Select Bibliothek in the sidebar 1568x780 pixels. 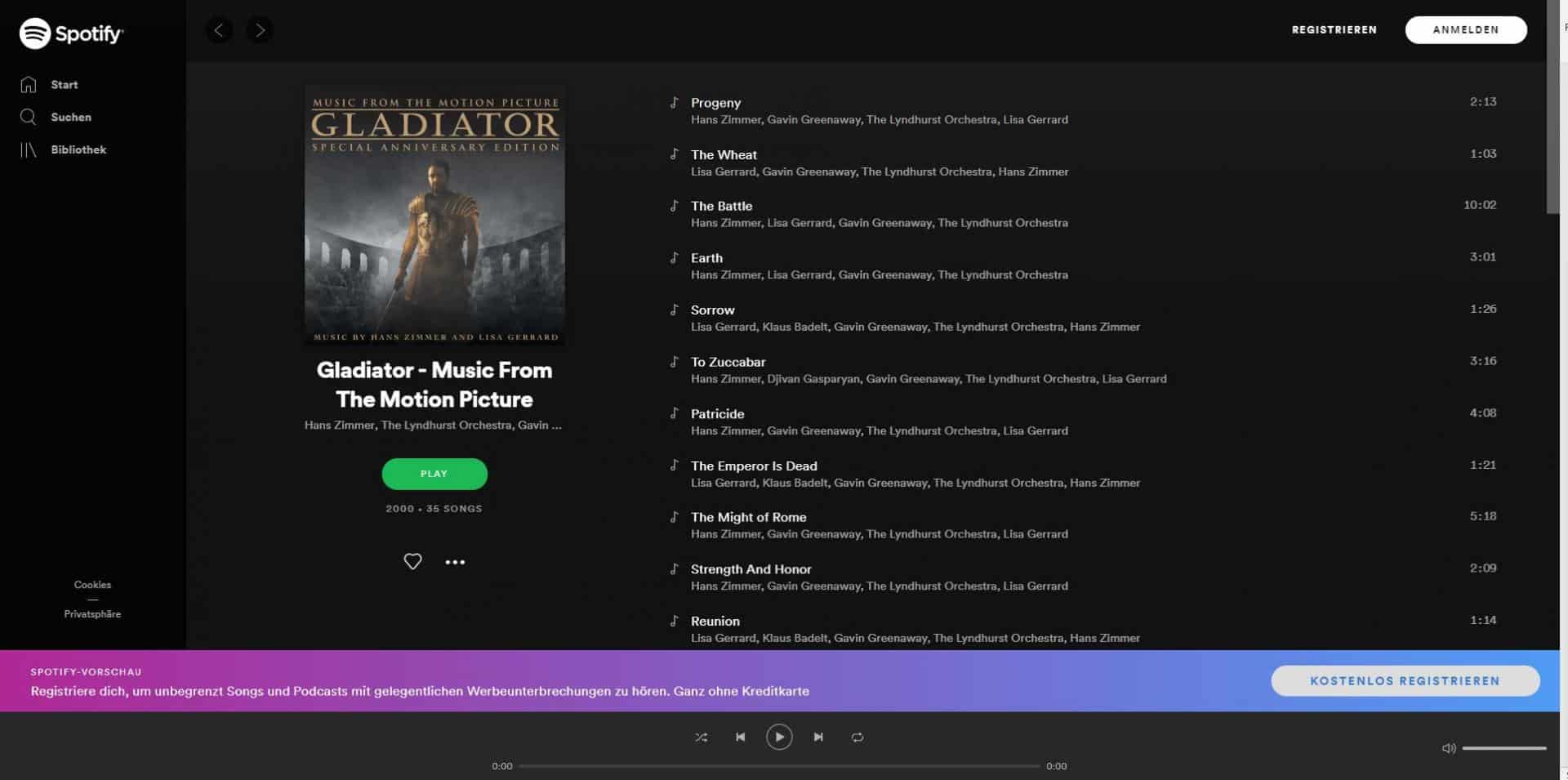point(78,150)
